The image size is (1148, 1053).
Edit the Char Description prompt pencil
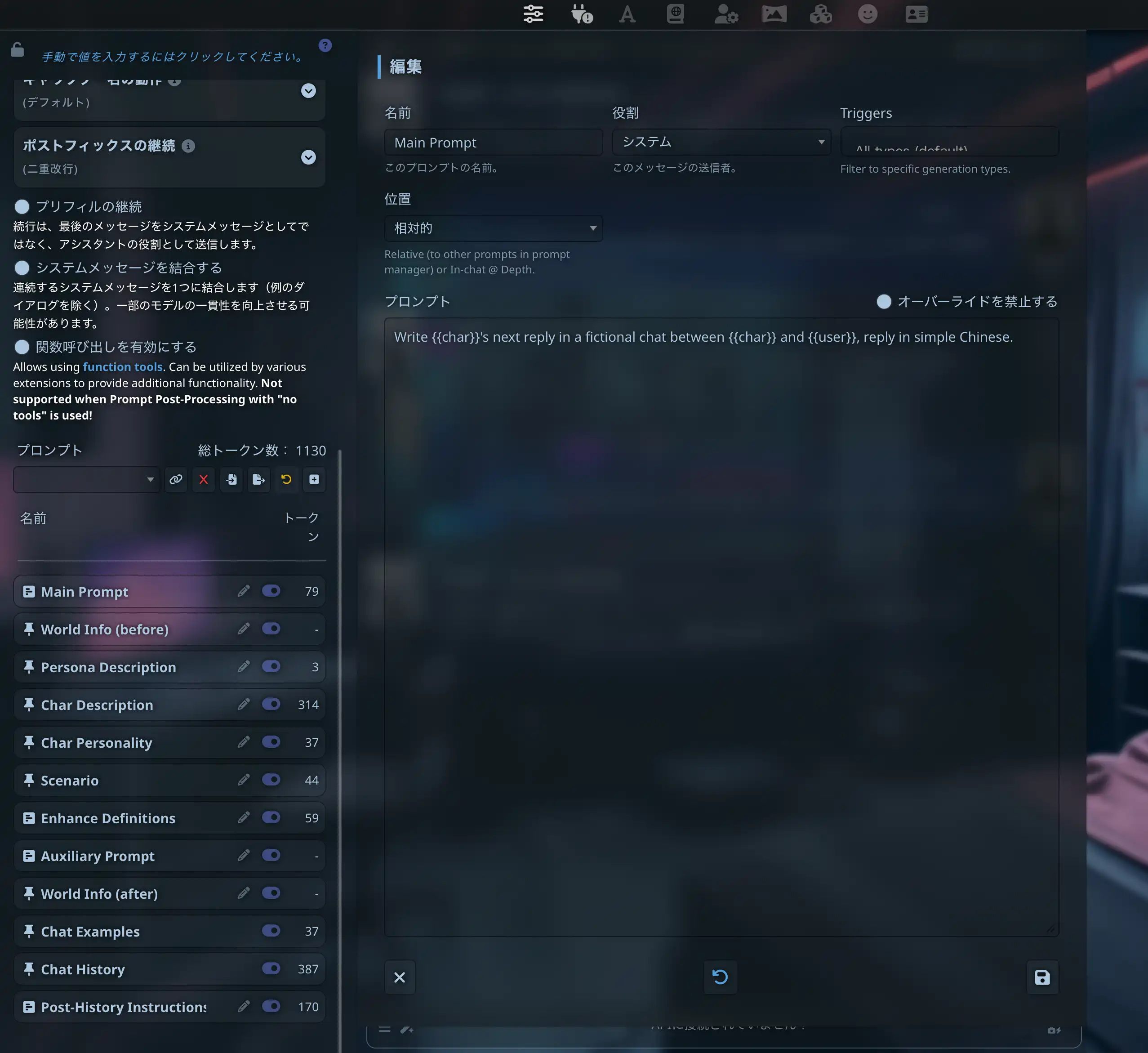click(244, 704)
